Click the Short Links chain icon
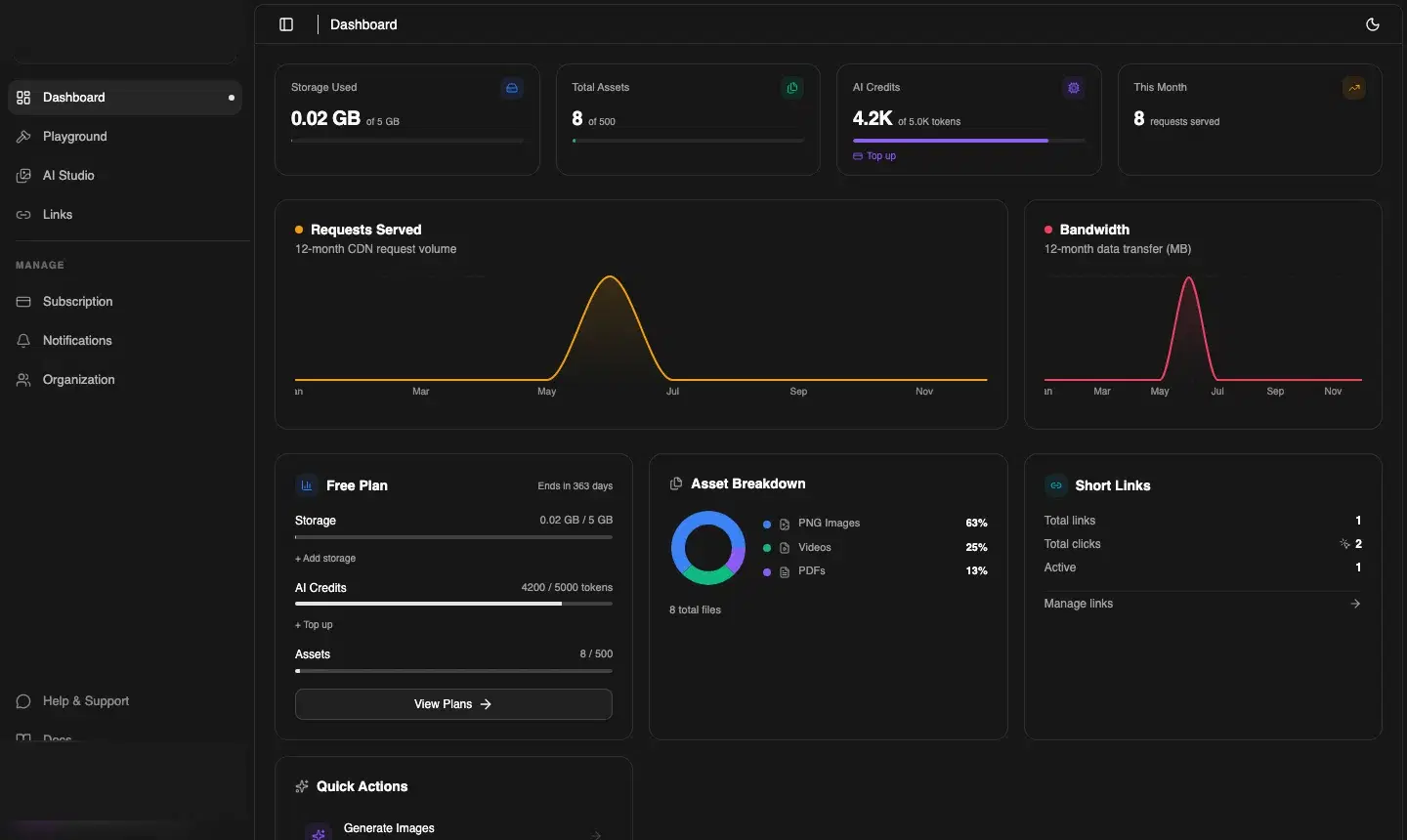This screenshot has height=840, width=1407. (1056, 485)
